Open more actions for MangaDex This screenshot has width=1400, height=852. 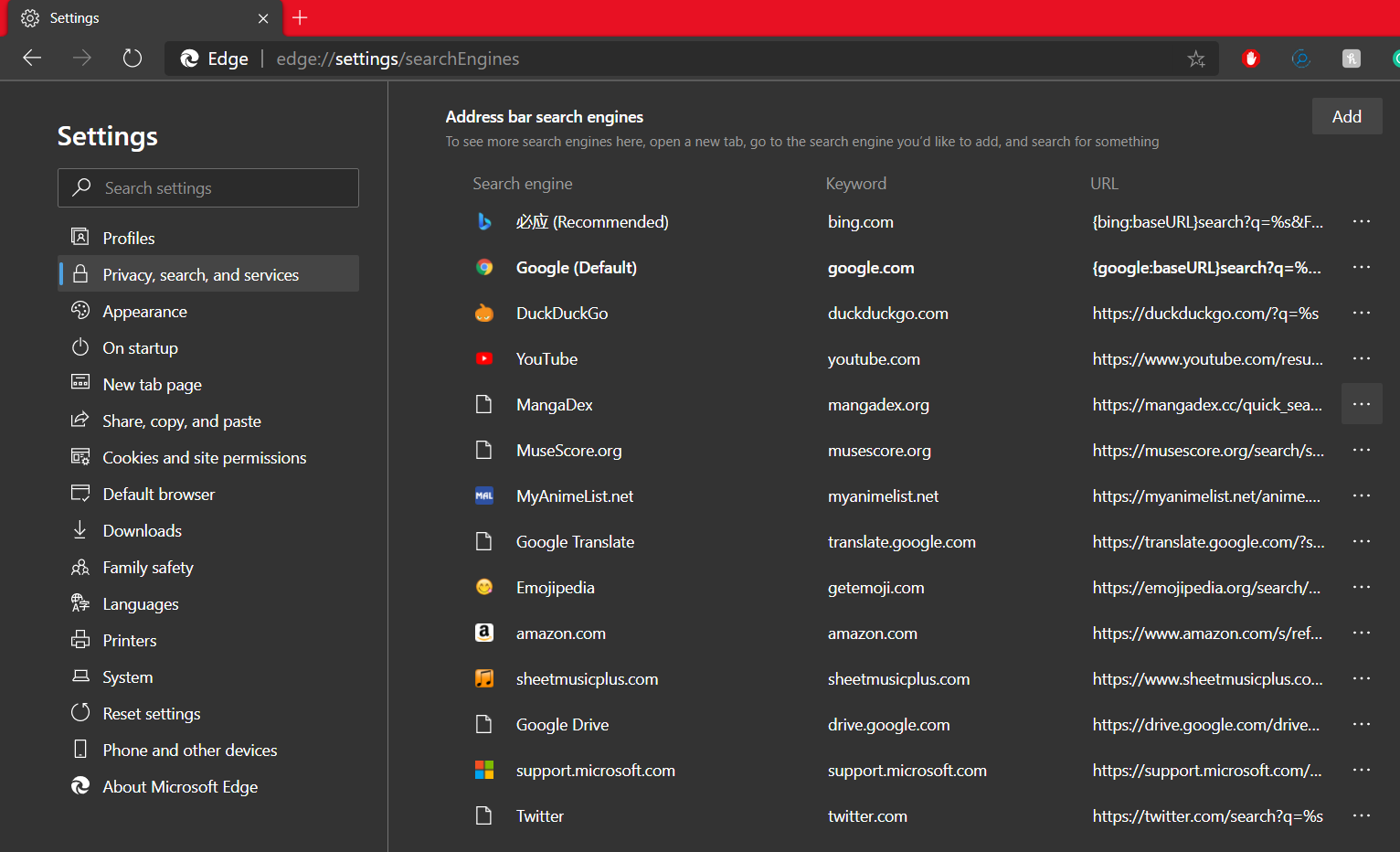click(x=1362, y=404)
